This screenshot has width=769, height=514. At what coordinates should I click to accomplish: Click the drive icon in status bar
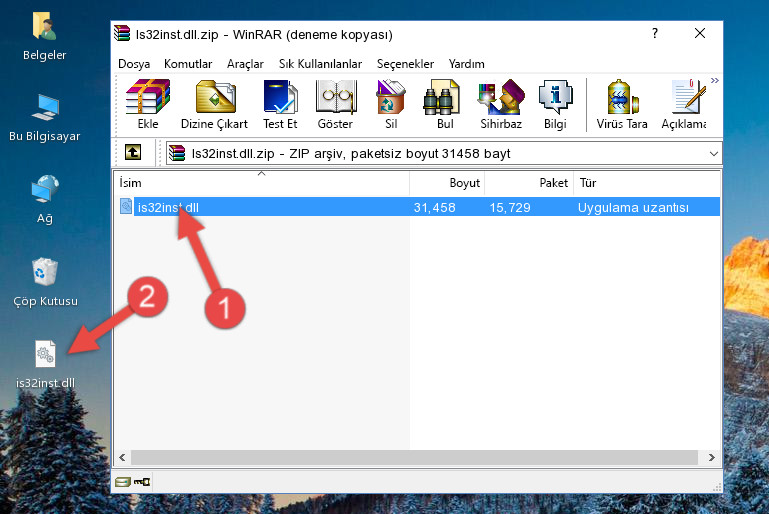[123, 482]
